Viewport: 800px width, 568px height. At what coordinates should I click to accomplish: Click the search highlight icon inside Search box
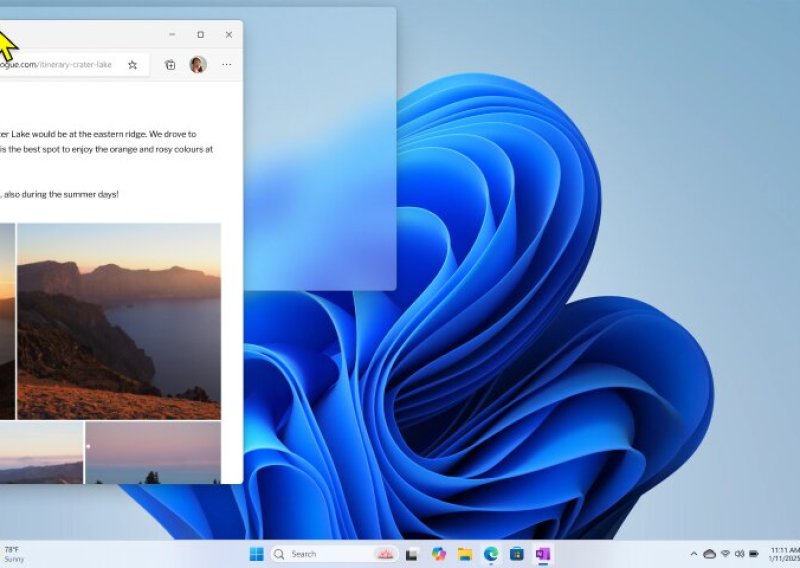click(x=385, y=554)
